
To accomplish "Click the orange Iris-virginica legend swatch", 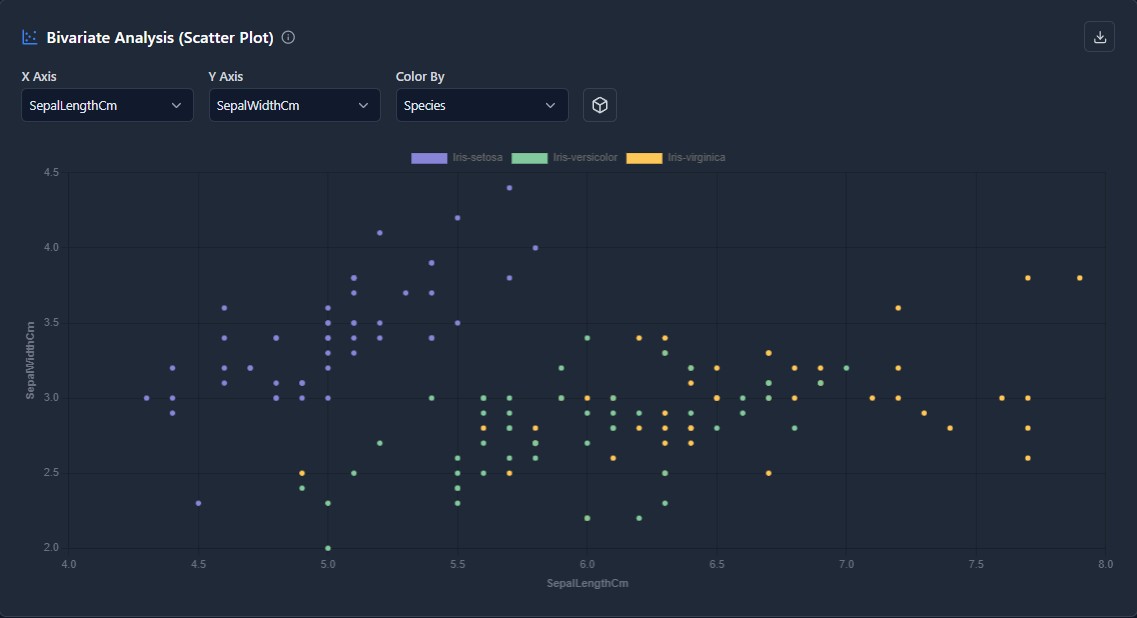I will click(x=644, y=158).
